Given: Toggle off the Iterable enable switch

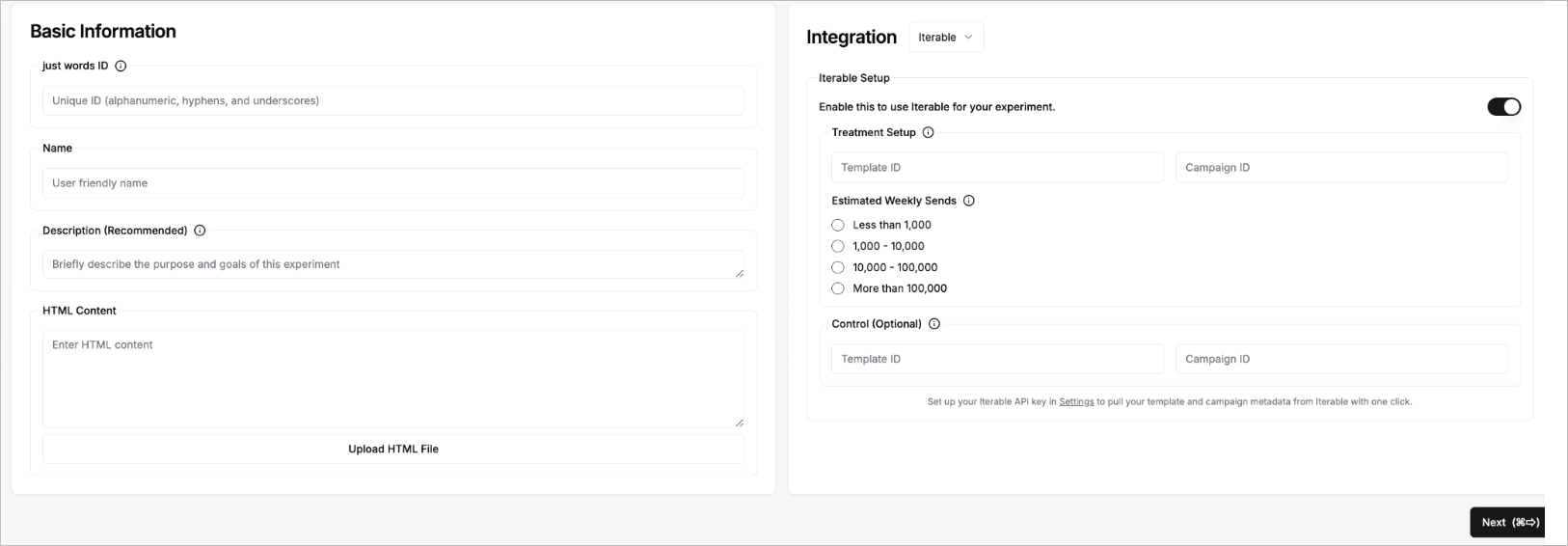Looking at the screenshot, I should [x=1503, y=107].
